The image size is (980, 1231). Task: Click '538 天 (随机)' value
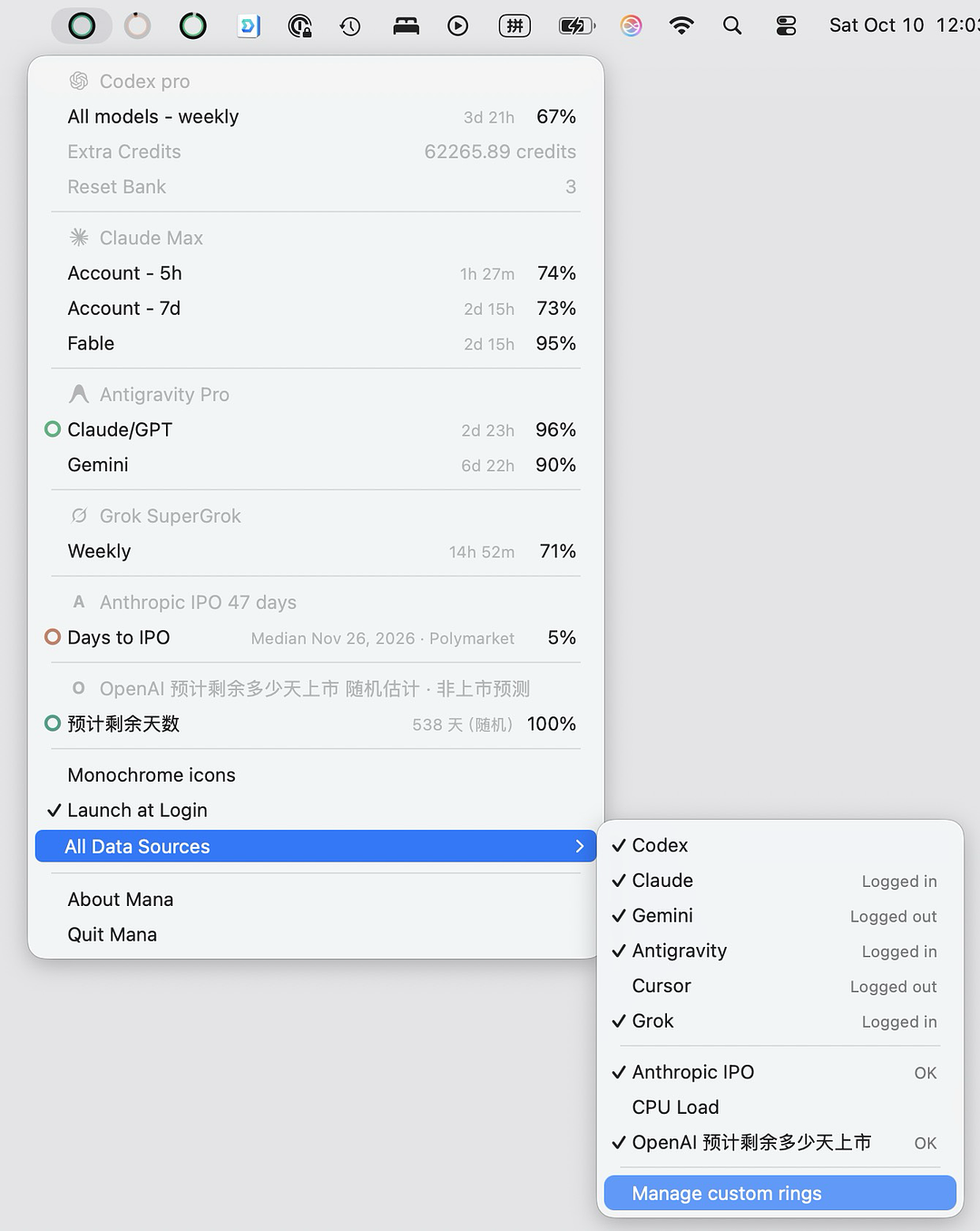click(x=463, y=724)
